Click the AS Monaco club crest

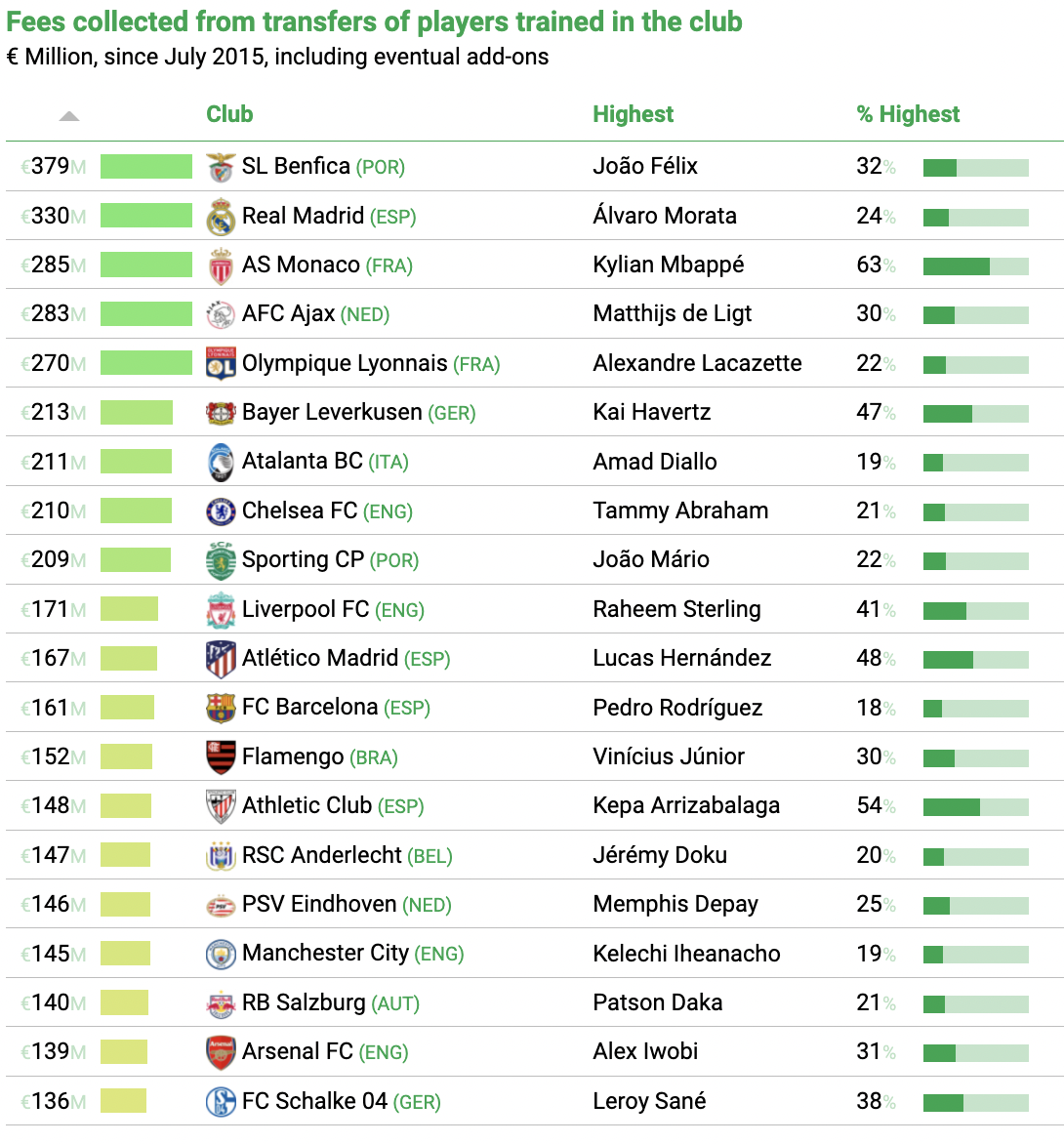click(x=221, y=266)
